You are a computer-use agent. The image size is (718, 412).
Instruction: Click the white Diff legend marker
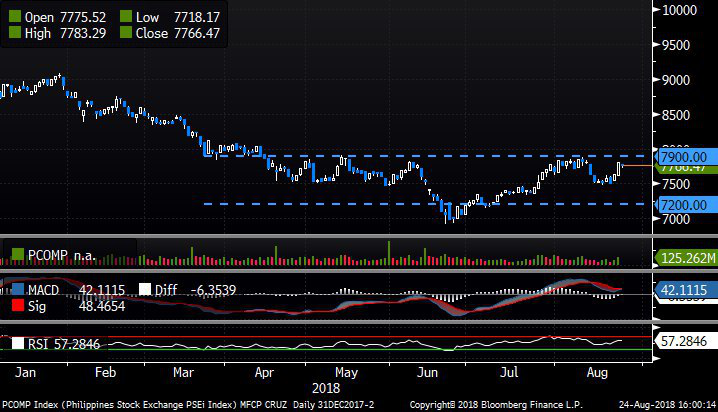pos(146,289)
